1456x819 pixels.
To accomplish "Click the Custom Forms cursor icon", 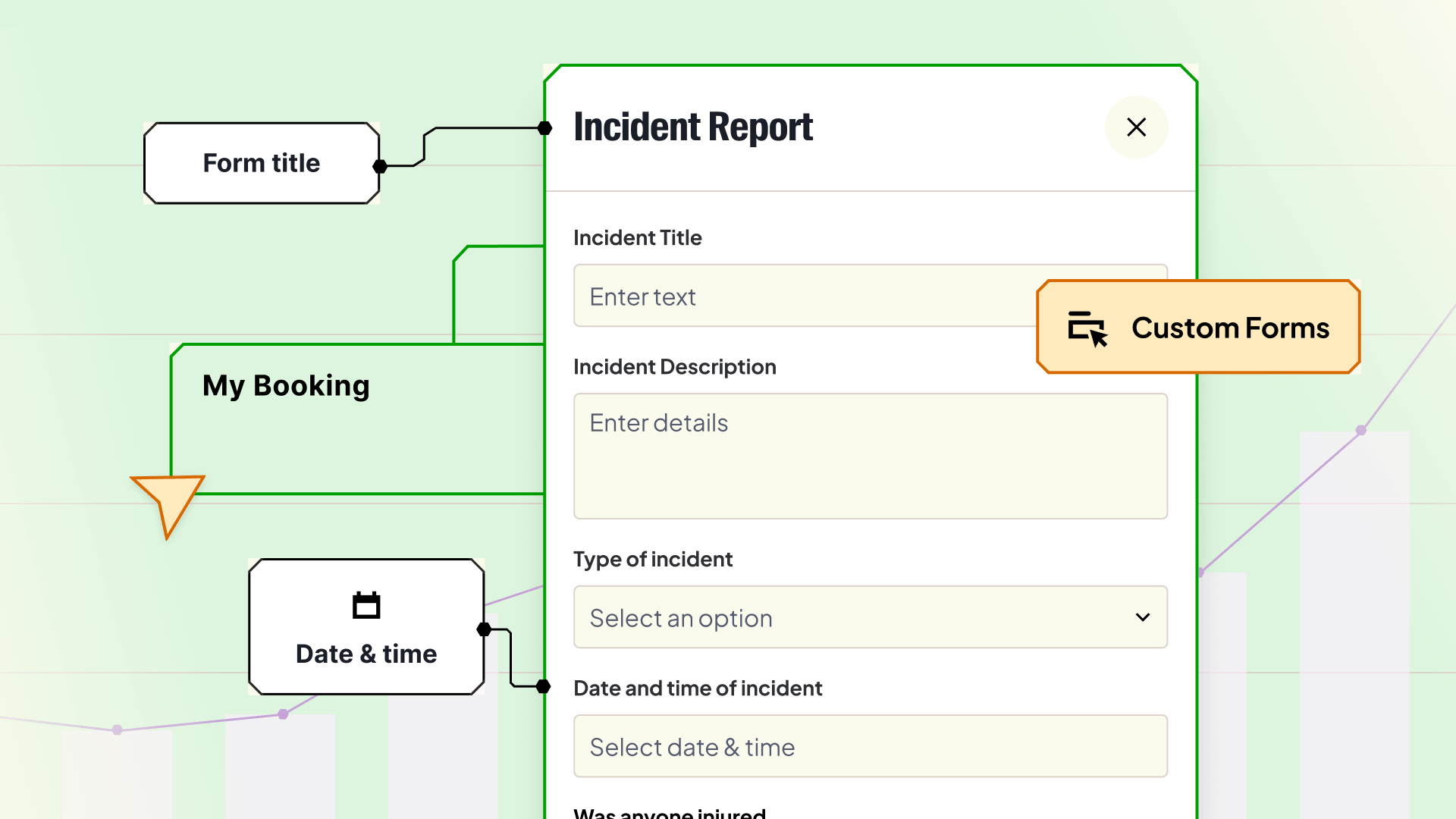I will [1087, 328].
